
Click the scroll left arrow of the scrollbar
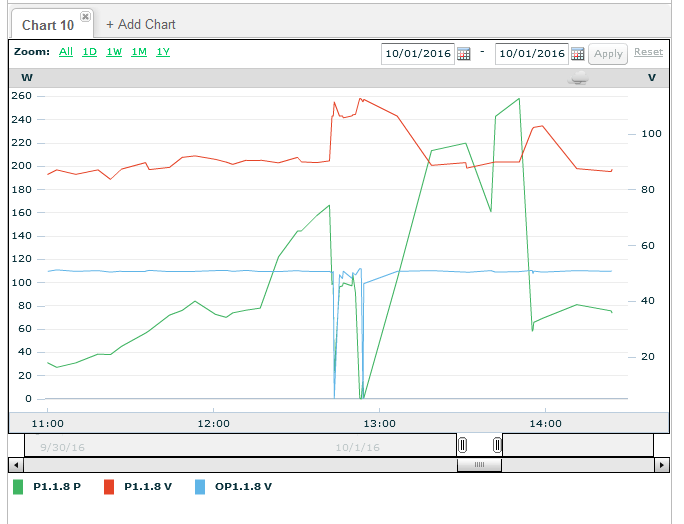[16, 465]
